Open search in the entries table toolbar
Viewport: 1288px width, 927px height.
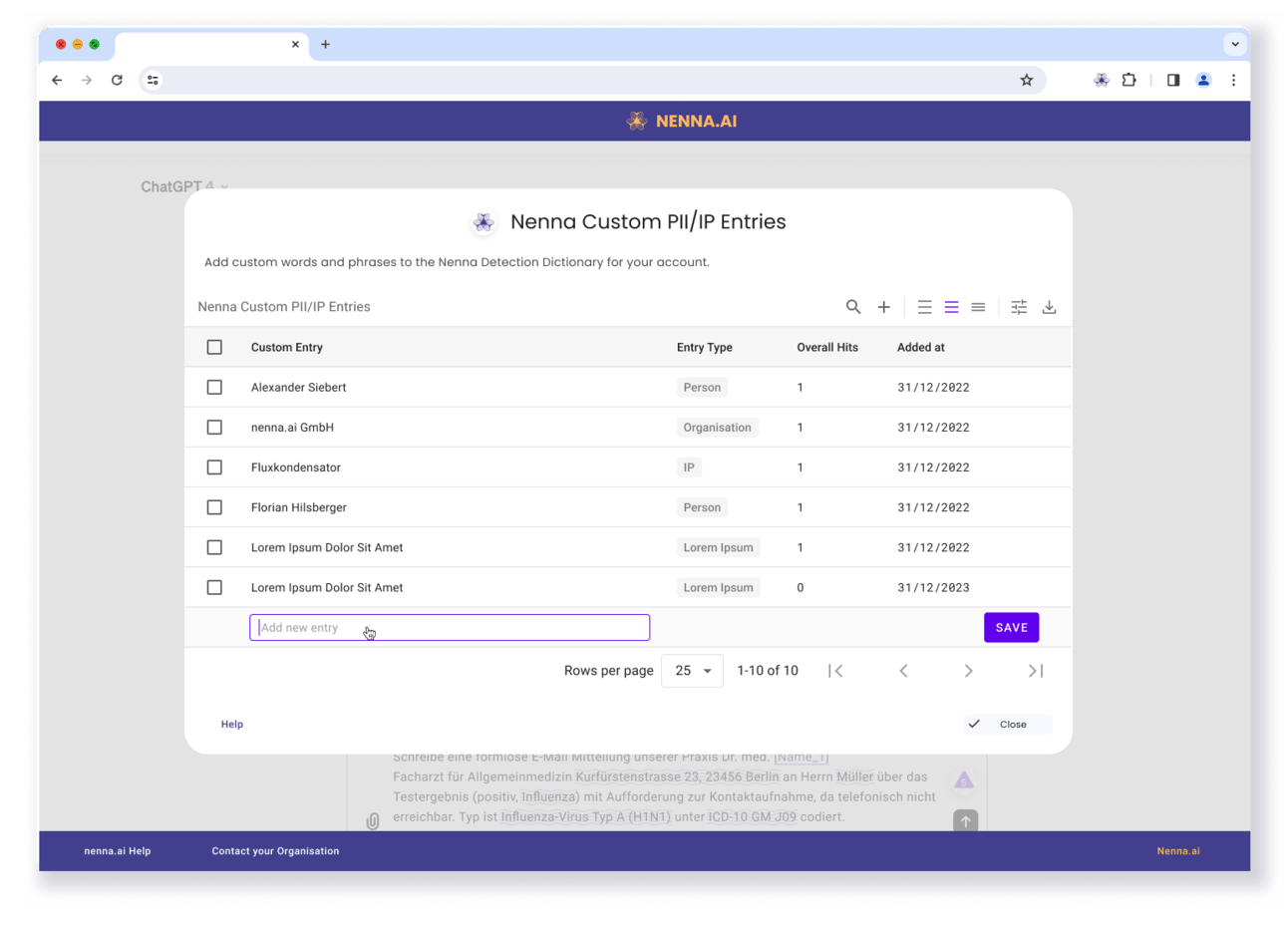click(852, 307)
